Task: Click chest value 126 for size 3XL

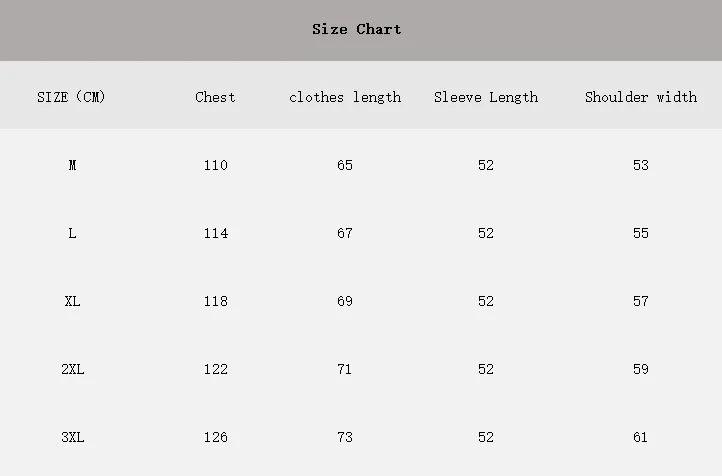Action: [x=215, y=437]
